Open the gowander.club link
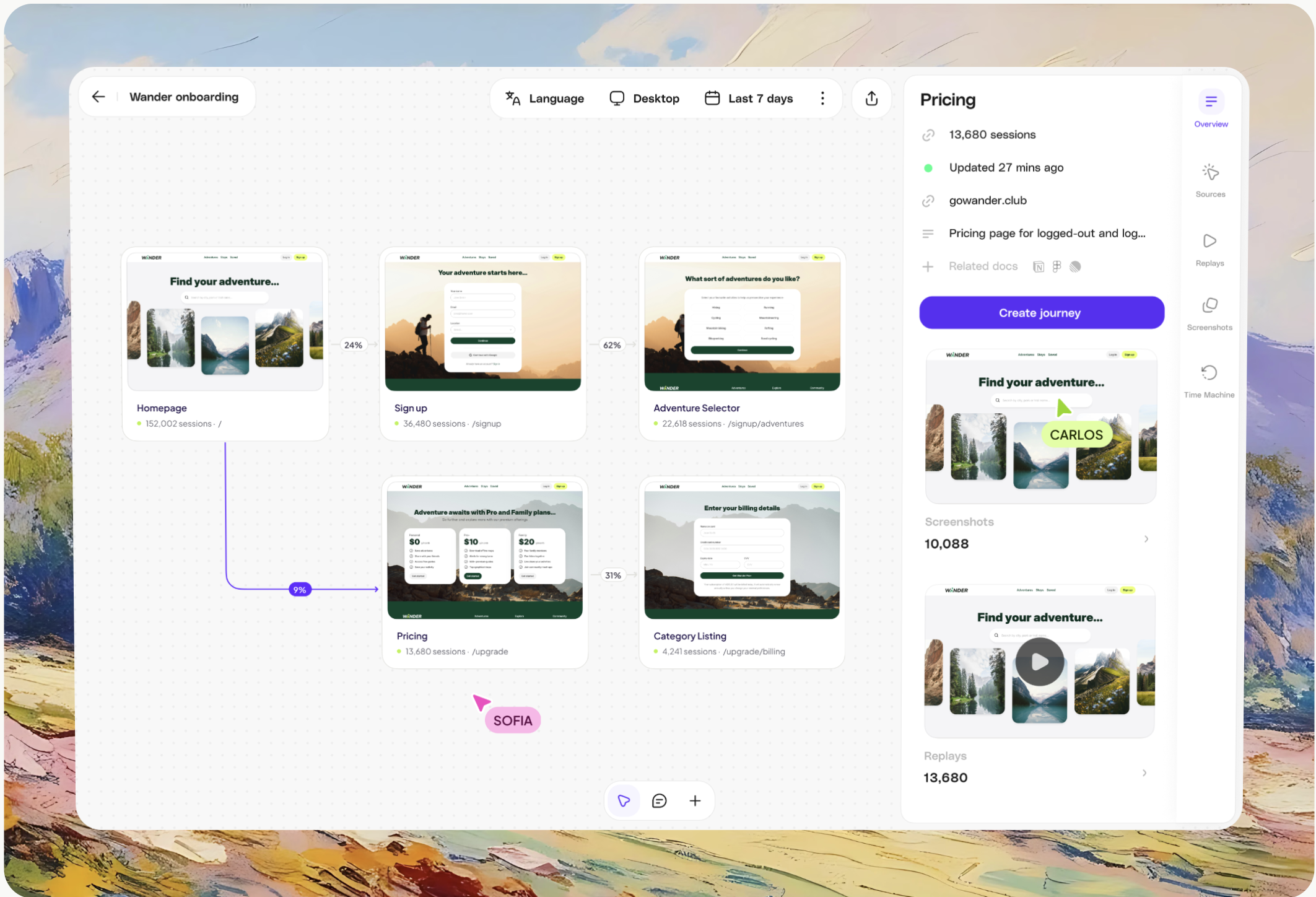This screenshot has width=1316, height=897. 987,201
